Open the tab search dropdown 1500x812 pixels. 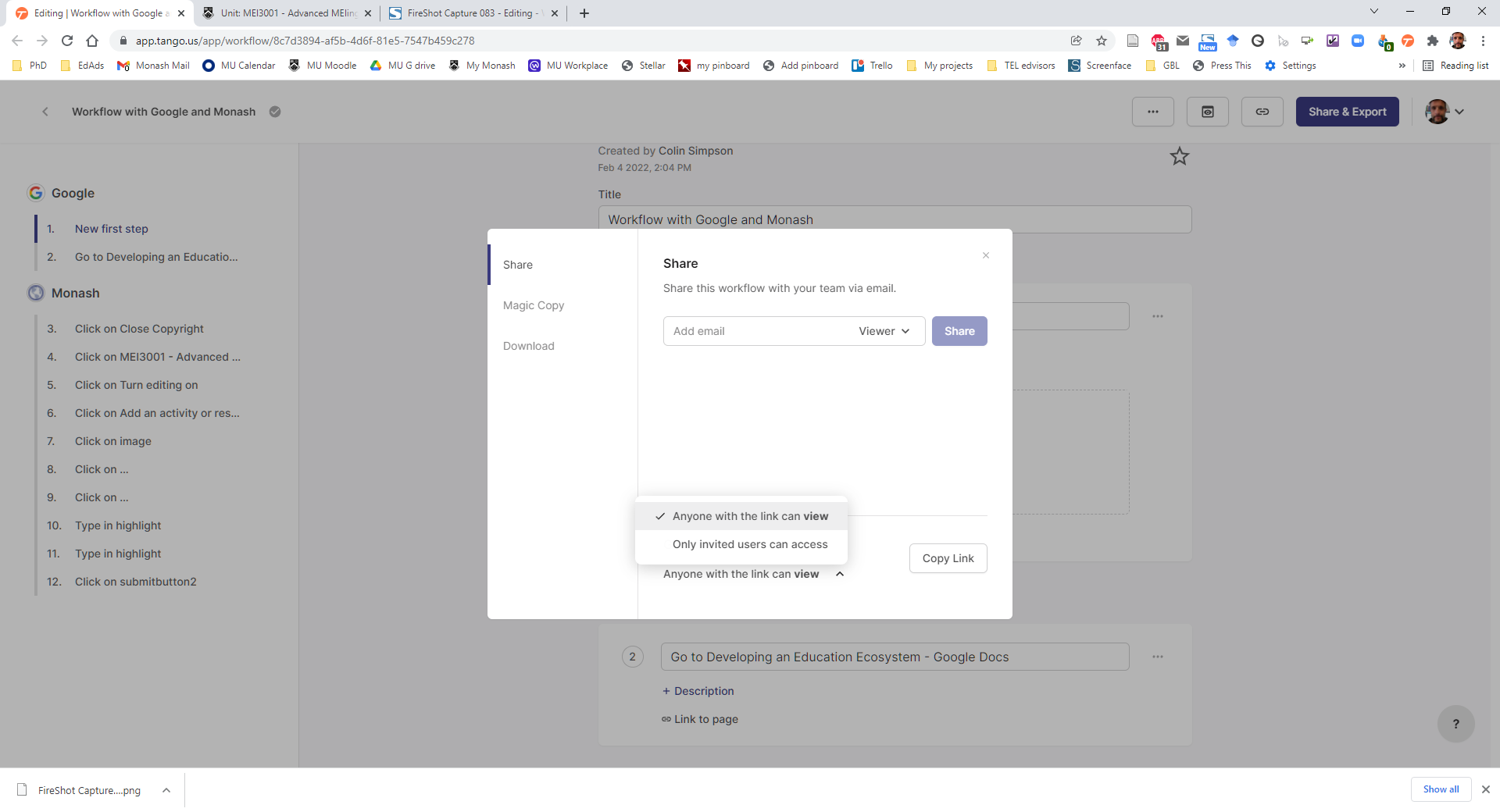[x=1374, y=11]
